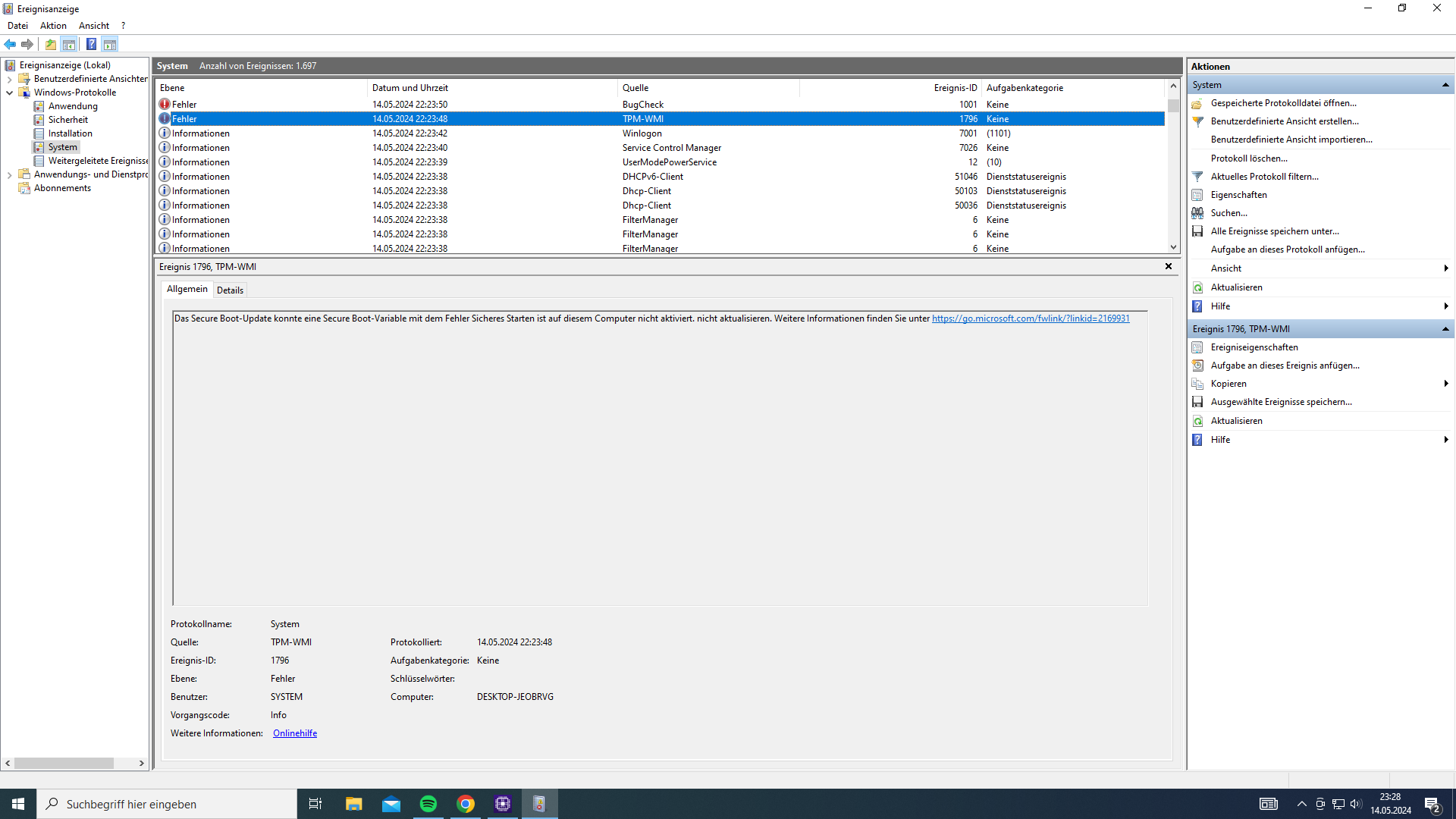This screenshot has height=819, width=1456.
Task: Click the back arrow toolbar icon
Action: tap(10, 44)
